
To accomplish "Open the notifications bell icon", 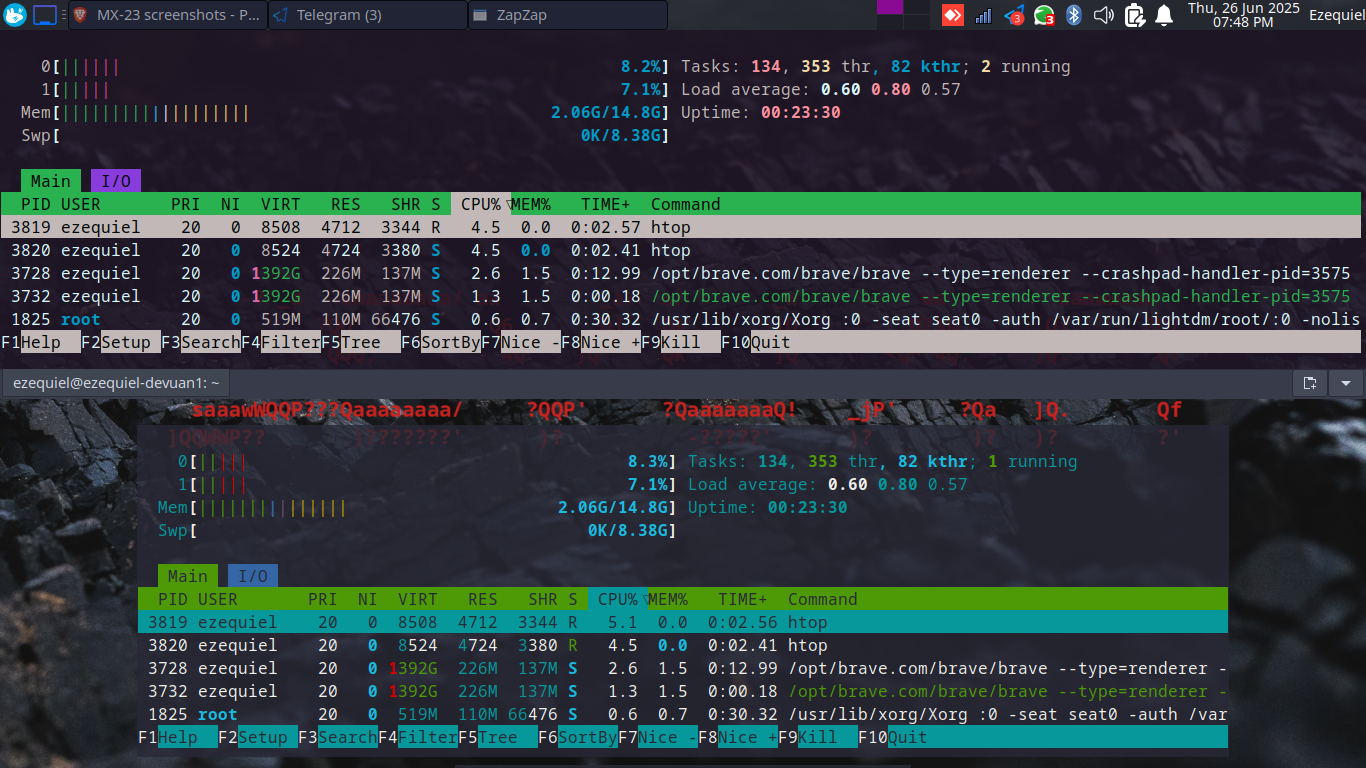I will pyautogui.click(x=1164, y=15).
